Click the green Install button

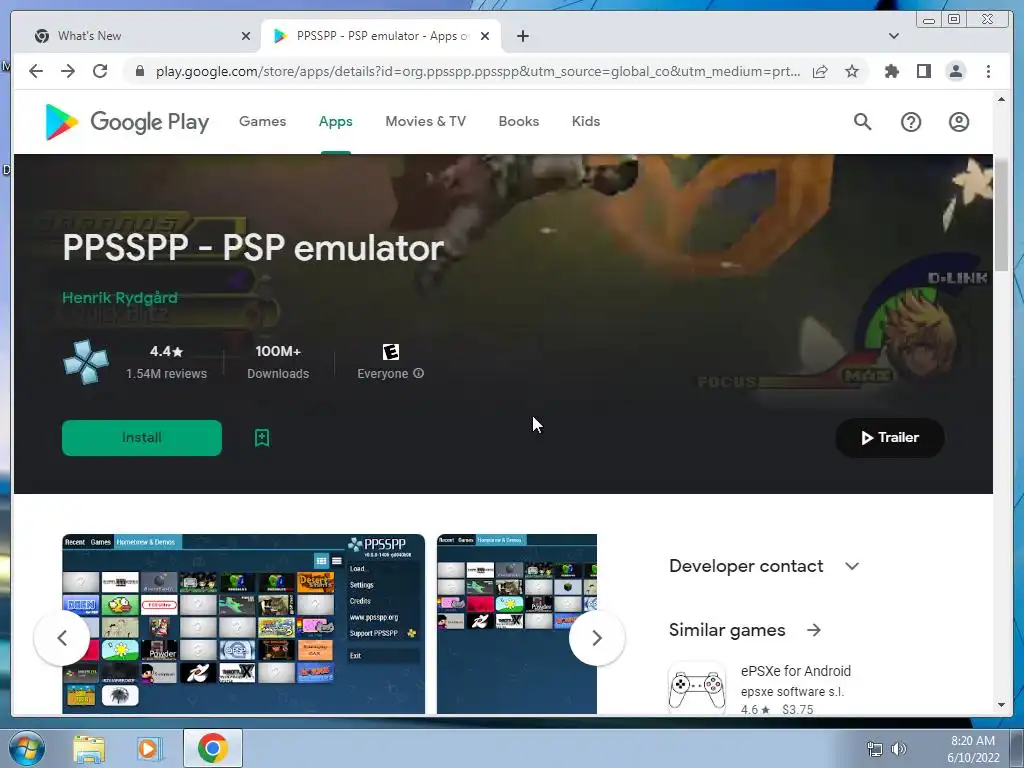point(142,438)
